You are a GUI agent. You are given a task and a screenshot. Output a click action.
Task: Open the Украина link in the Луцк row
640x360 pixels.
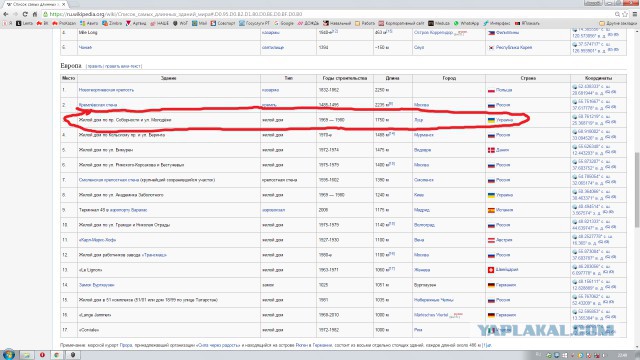504,120
